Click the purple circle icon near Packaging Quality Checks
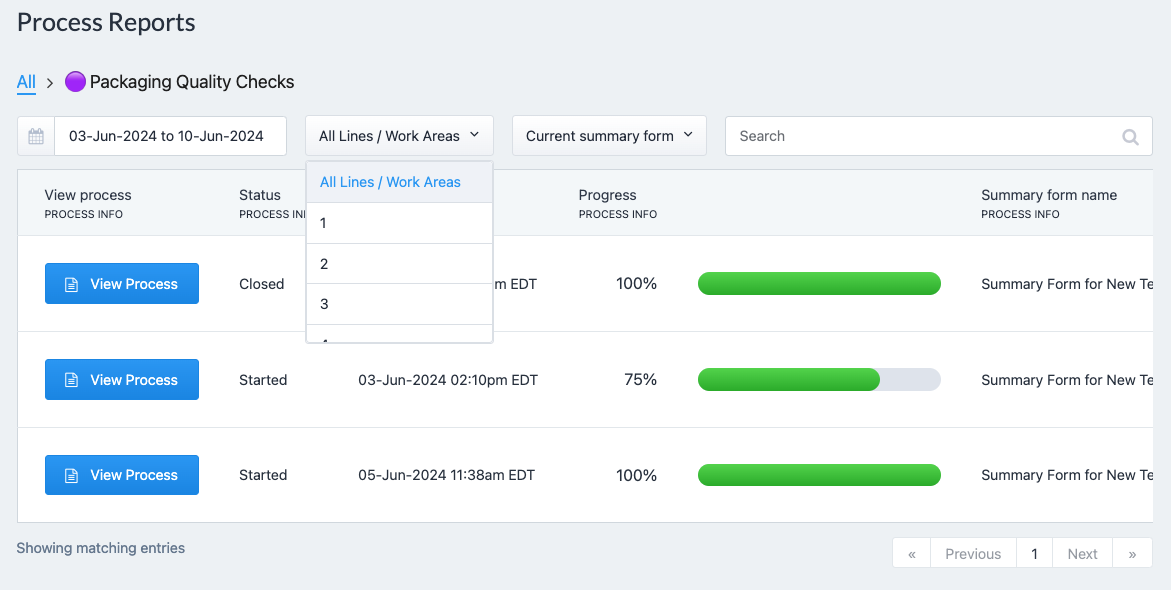1171x590 pixels. pos(75,81)
